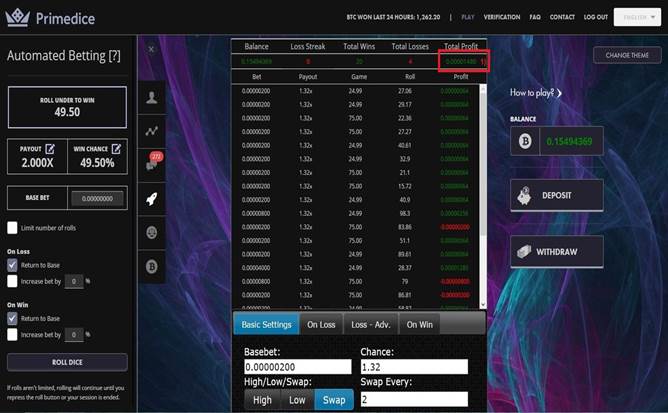
Task: Select the High bet option
Action: pyautogui.click(x=262, y=400)
